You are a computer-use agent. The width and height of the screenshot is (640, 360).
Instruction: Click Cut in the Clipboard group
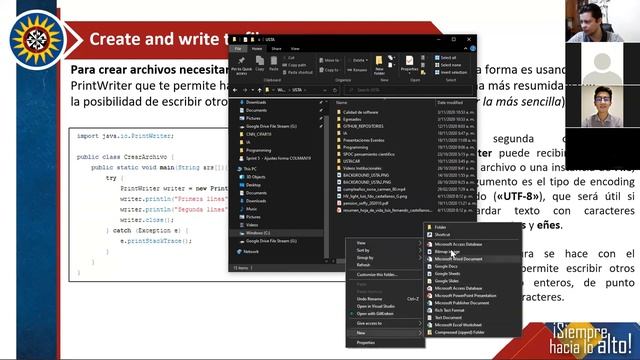pyautogui.click(x=288, y=58)
